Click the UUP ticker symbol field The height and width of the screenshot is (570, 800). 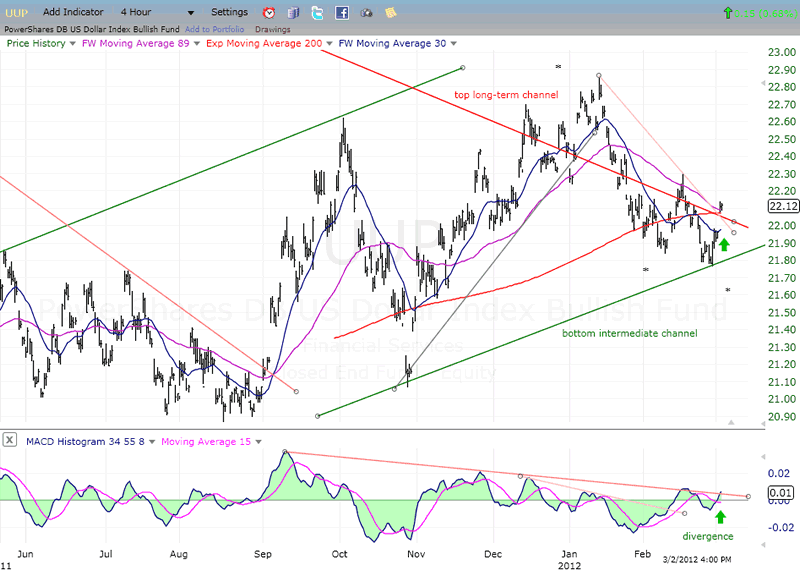pos(18,12)
